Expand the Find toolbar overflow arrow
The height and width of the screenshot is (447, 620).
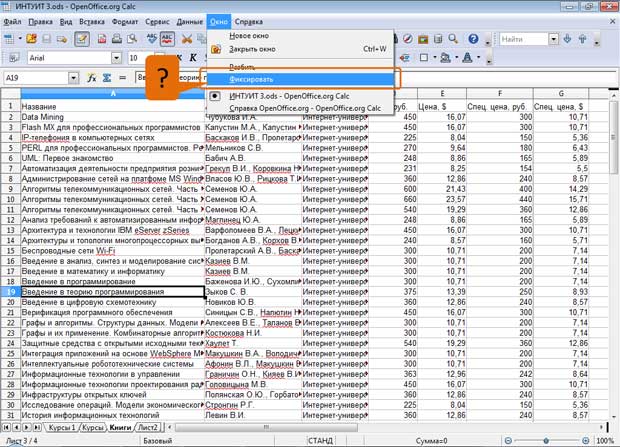click(597, 41)
